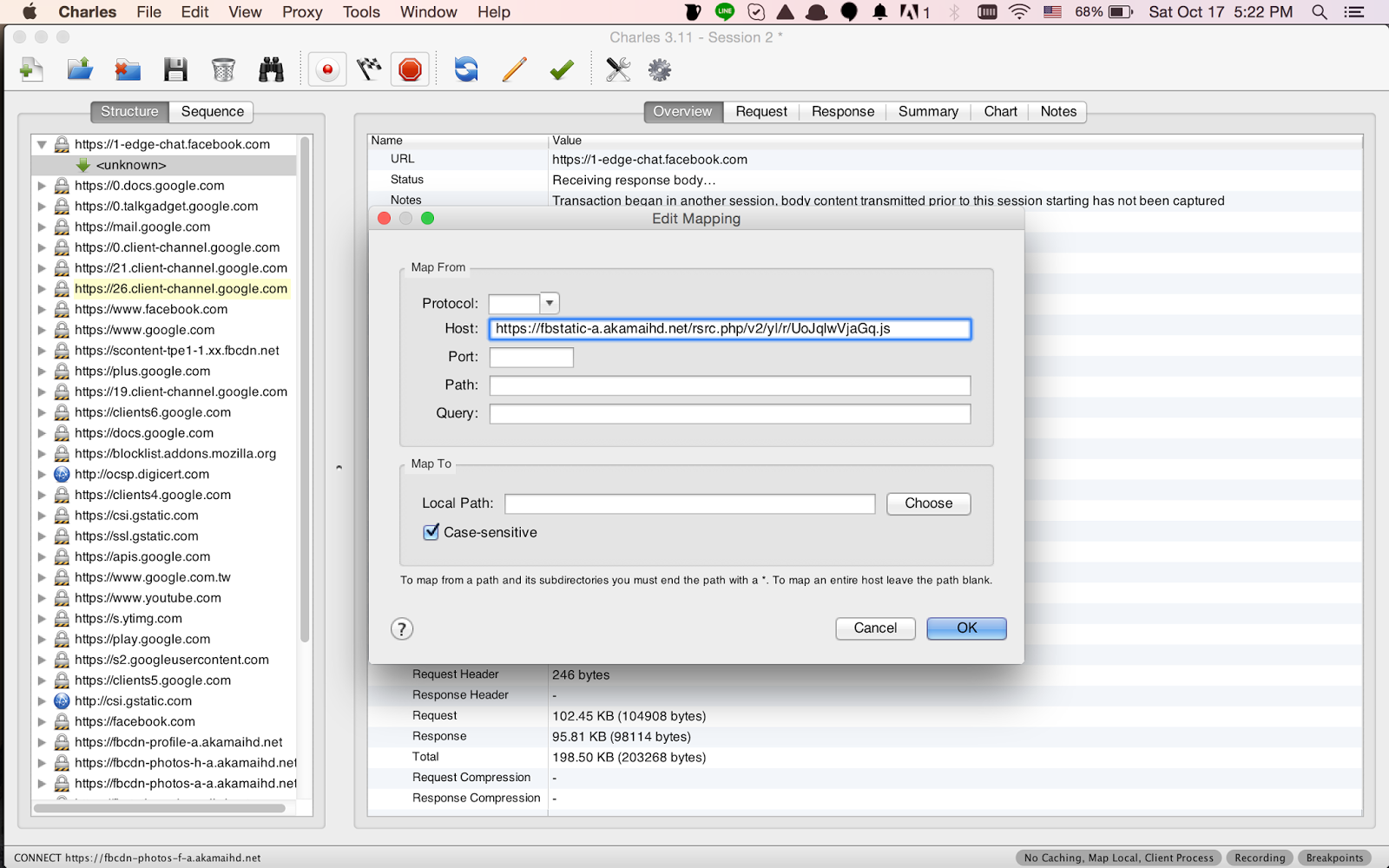Click the globe icon next to http://ocsp.digicert.com
Image resolution: width=1389 pixels, height=868 pixels.
[62, 475]
